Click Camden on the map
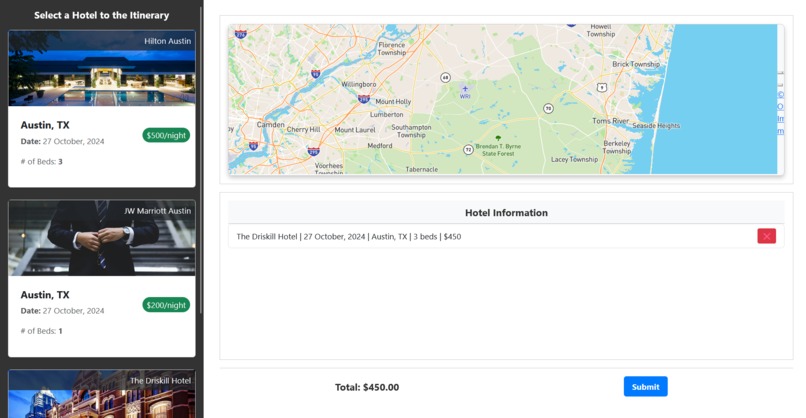806x418 pixels. click(270, 124)
